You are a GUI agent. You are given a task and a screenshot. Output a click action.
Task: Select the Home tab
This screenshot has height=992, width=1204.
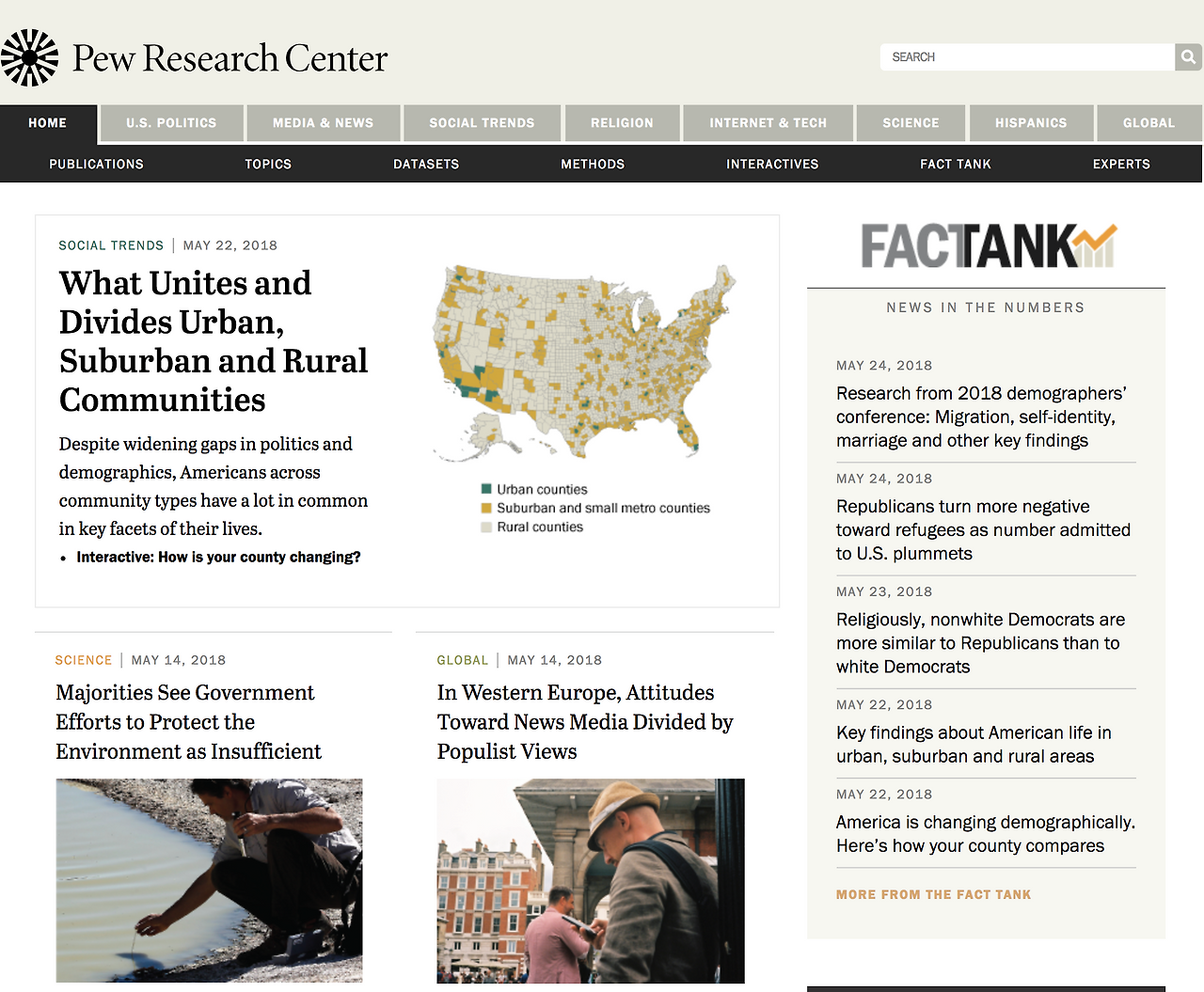pyautogui.click(x=48, y=122)
